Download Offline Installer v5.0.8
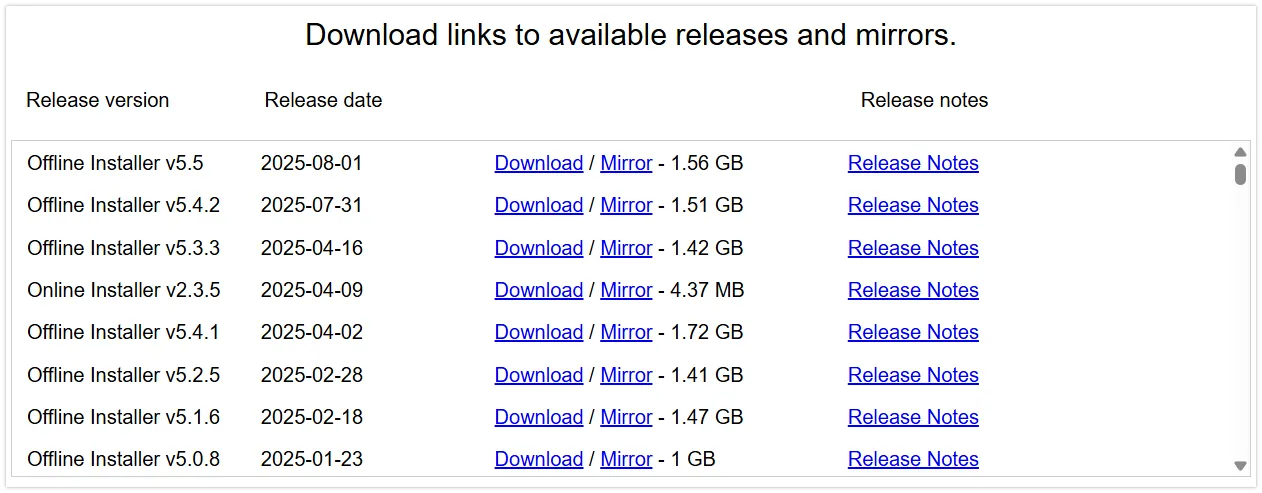1262x493 pixels. tap(538, 459)
